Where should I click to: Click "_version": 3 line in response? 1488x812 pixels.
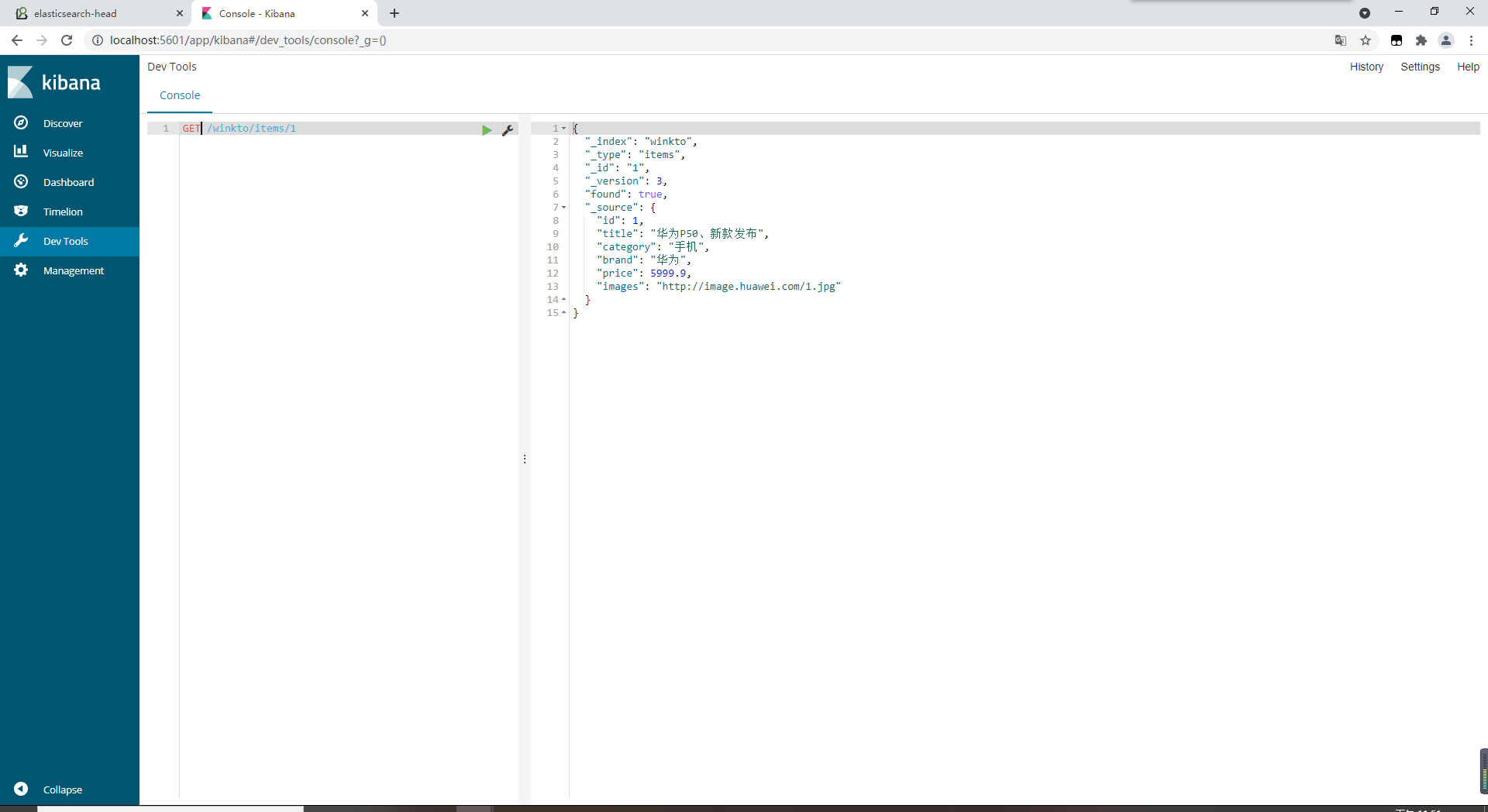coord(625,181)
